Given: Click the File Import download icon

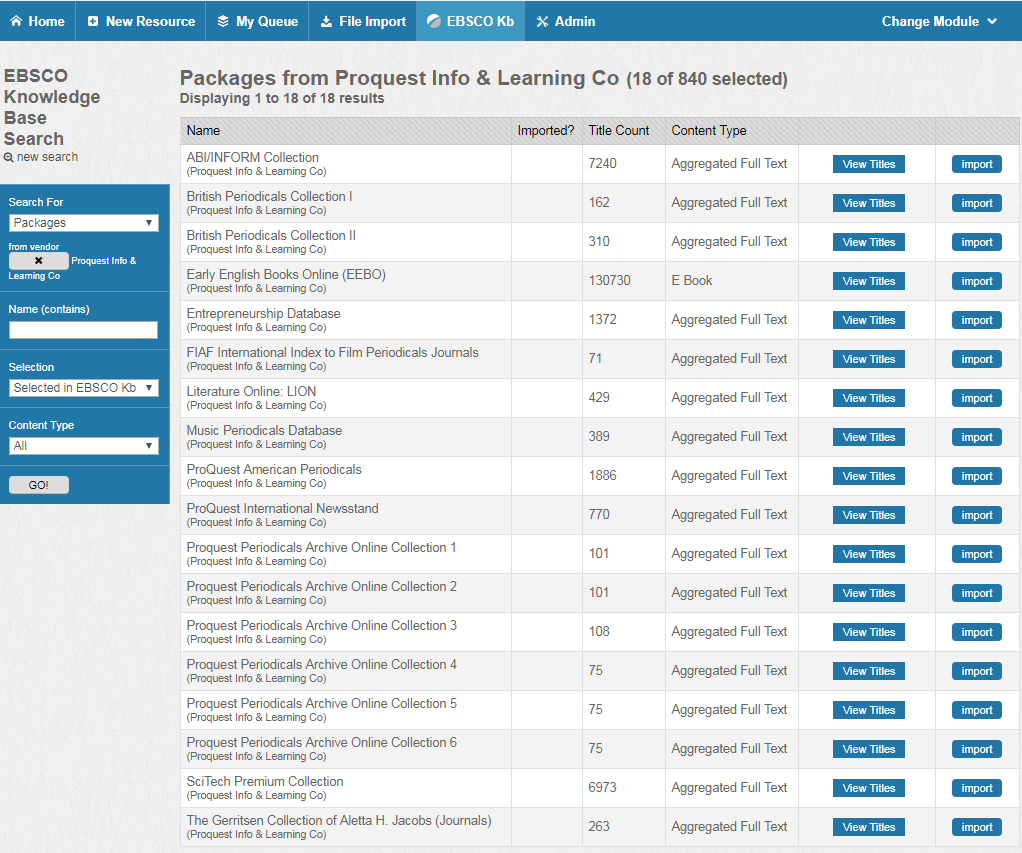Looking at the screenshot, I should 326,22.
